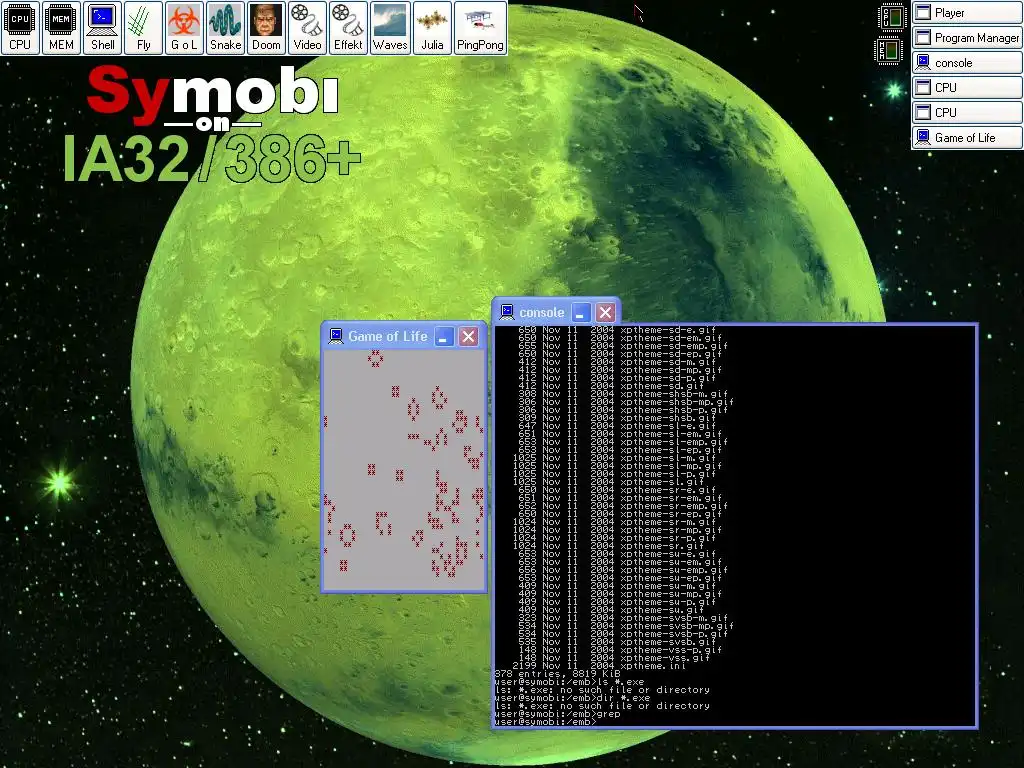This screenshot has height=768, width=1024.
Task: Open the G o L biohazard icon
Action: [184, 28]
